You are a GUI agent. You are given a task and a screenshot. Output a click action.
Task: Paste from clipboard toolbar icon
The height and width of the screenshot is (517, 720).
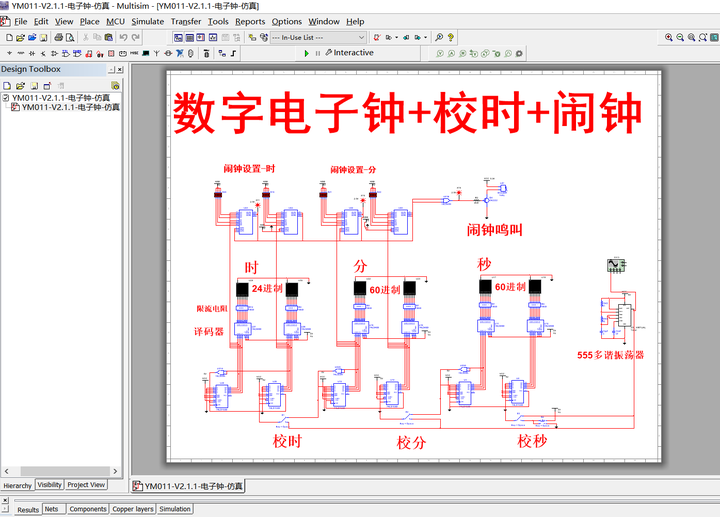tap(109, 38)
